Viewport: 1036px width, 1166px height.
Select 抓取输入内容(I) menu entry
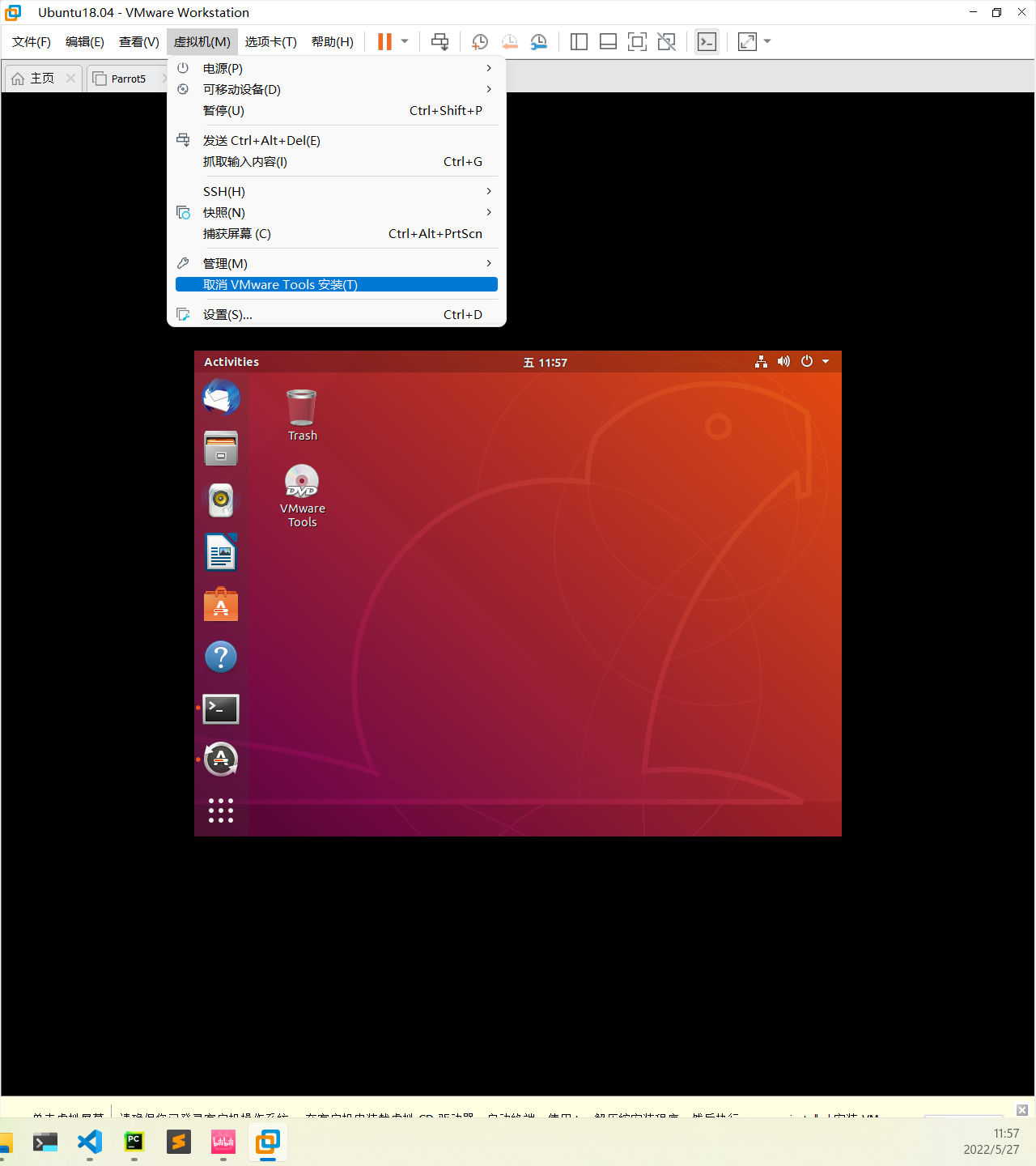point(337,161)
